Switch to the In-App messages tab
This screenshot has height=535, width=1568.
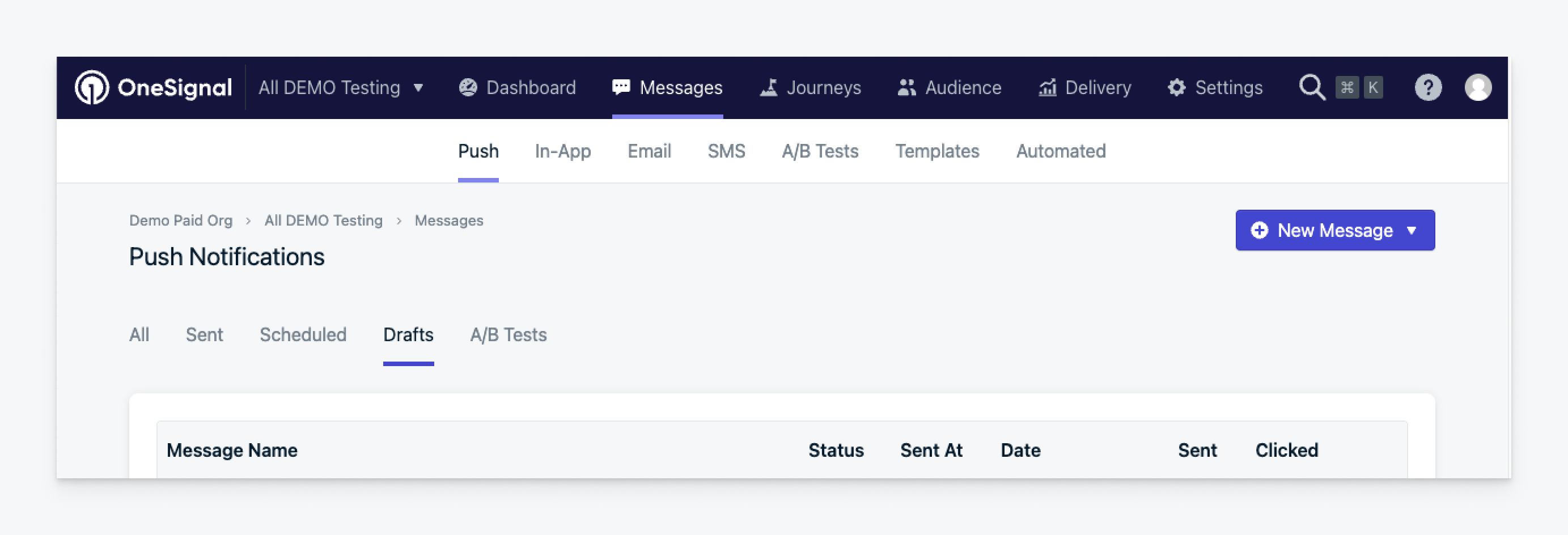click(562, 151)
